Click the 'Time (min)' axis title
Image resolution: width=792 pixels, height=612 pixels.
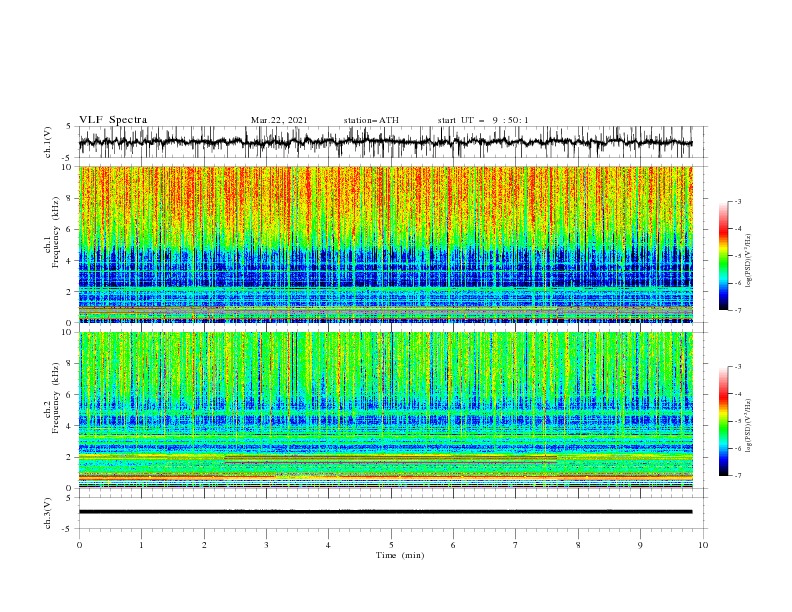click(400, 555)
